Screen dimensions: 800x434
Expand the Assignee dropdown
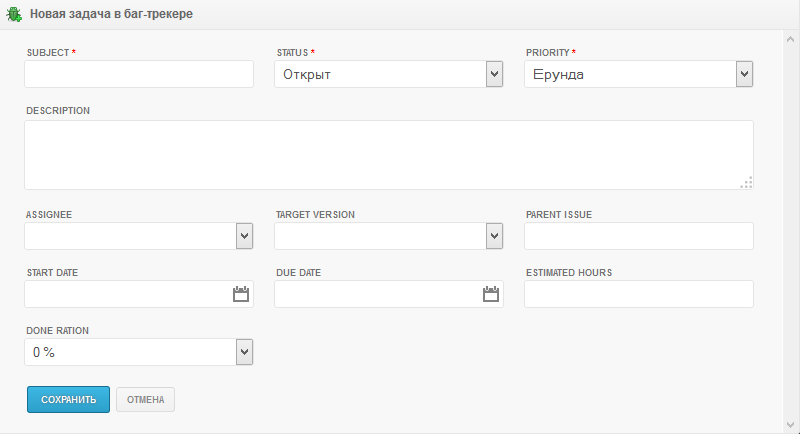243,236
